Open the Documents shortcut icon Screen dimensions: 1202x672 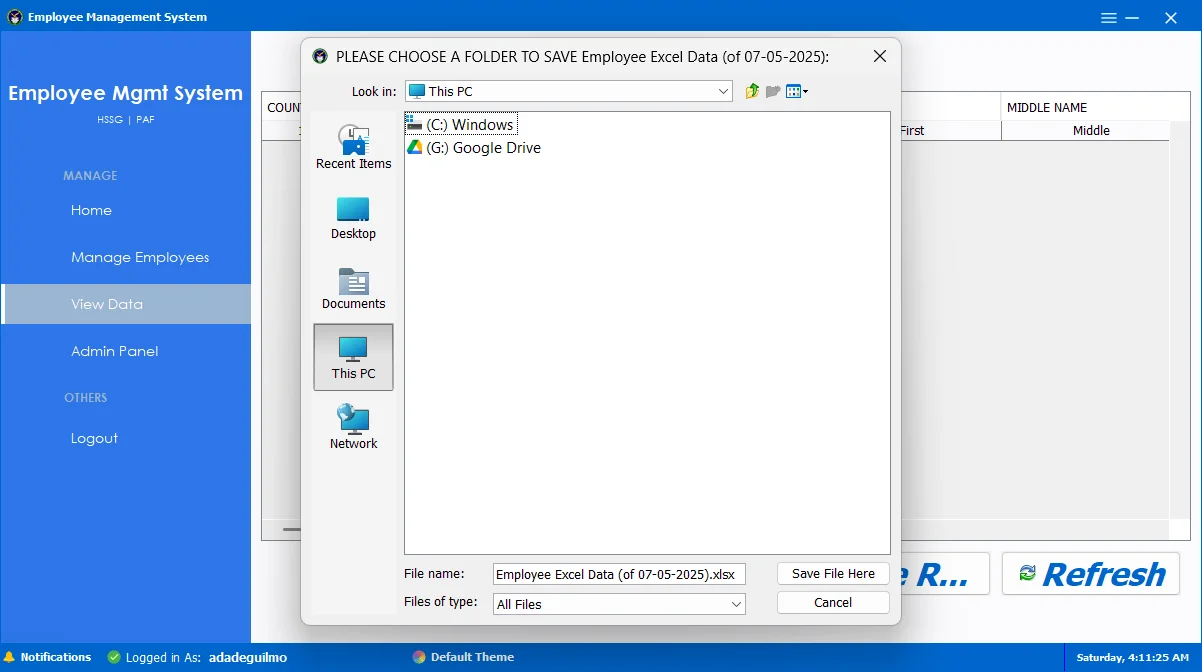coord(354,287)
